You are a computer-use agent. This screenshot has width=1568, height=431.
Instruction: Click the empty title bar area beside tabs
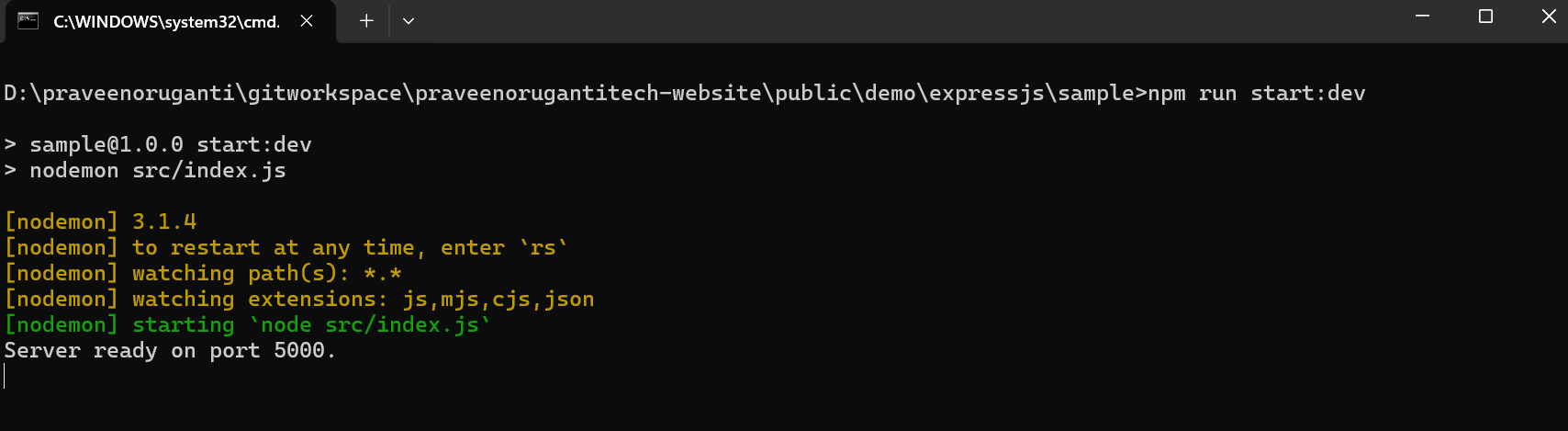click(x=909, y=20)
